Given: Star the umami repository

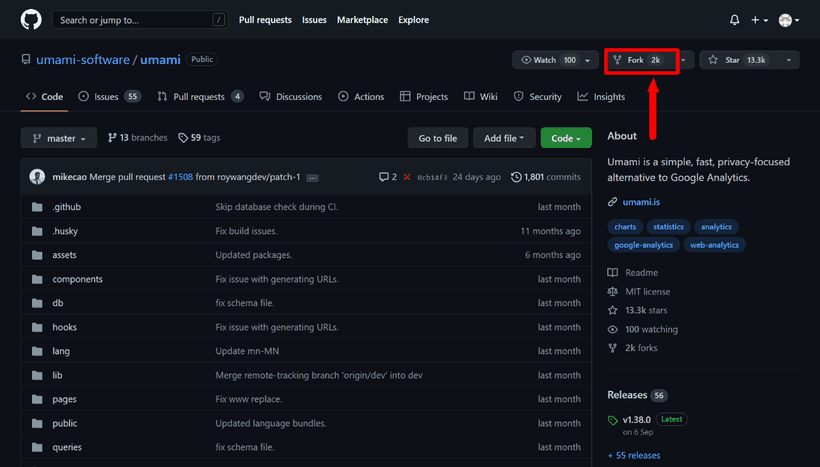Looking at the screenshot, I should coord(738,60).
